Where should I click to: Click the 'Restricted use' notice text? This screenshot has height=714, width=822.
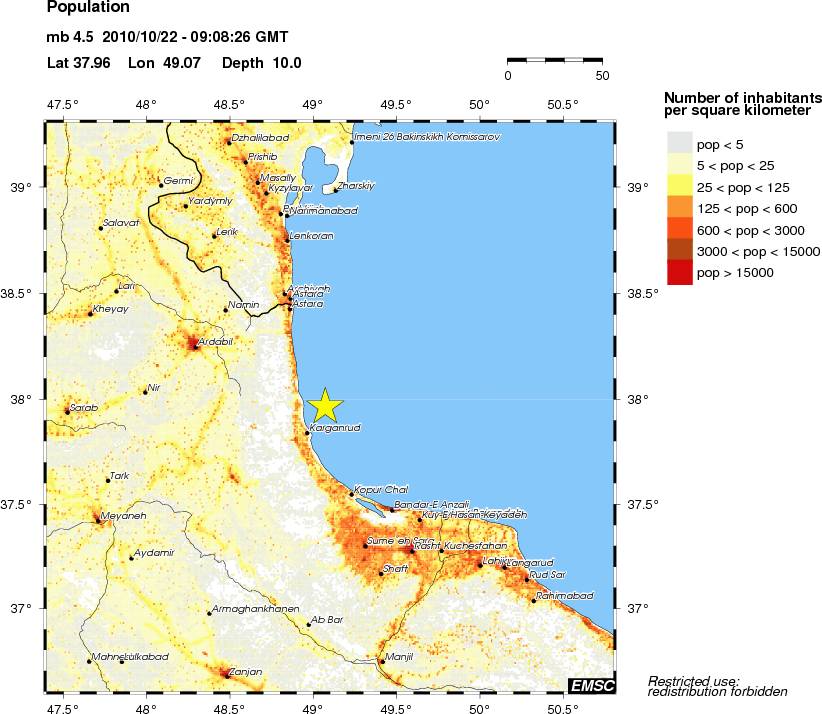(693, 681)
